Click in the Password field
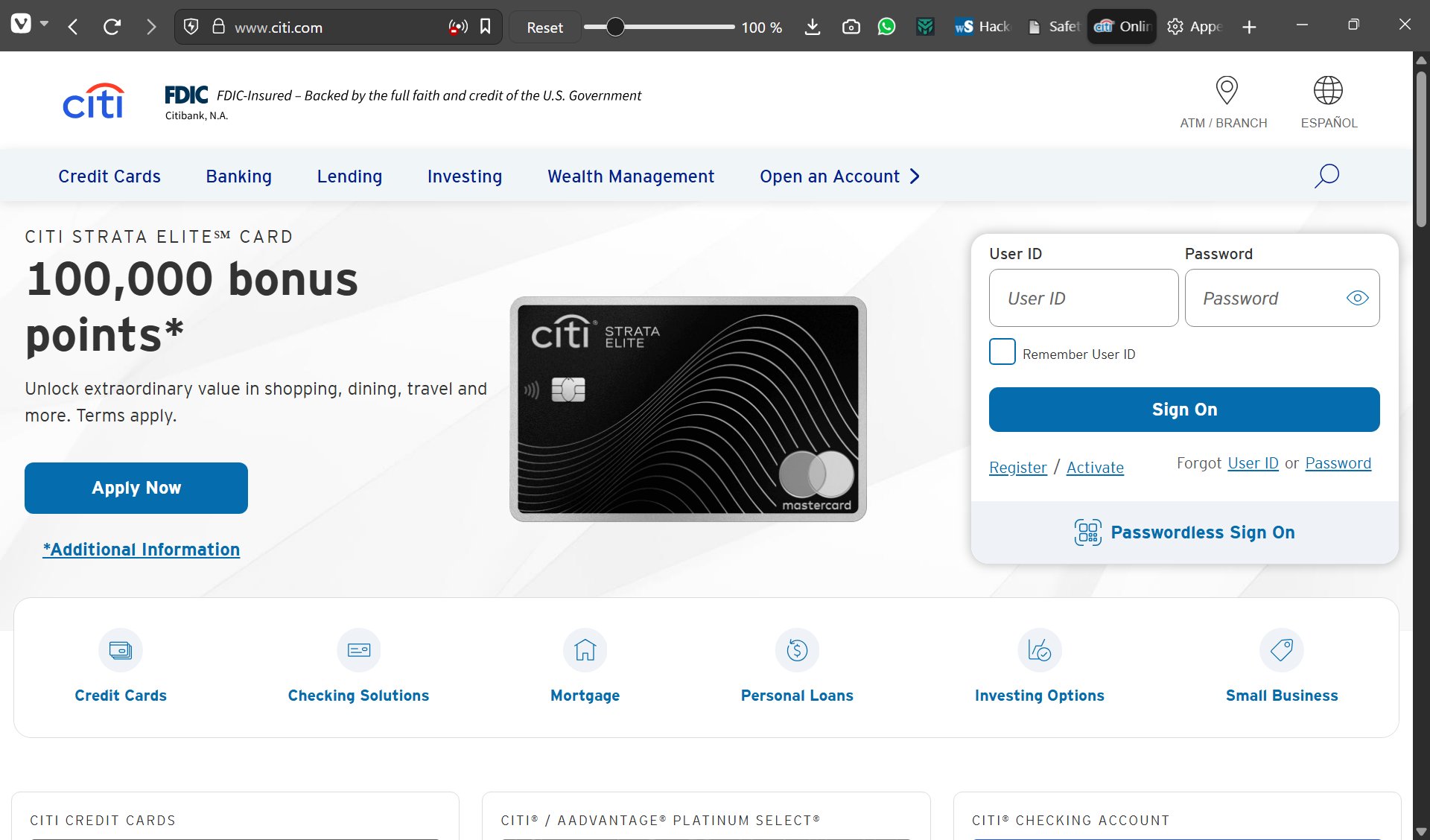The height and width of the screenshot is (840, 1430). pyautogui.click(x=1282, y=298)
